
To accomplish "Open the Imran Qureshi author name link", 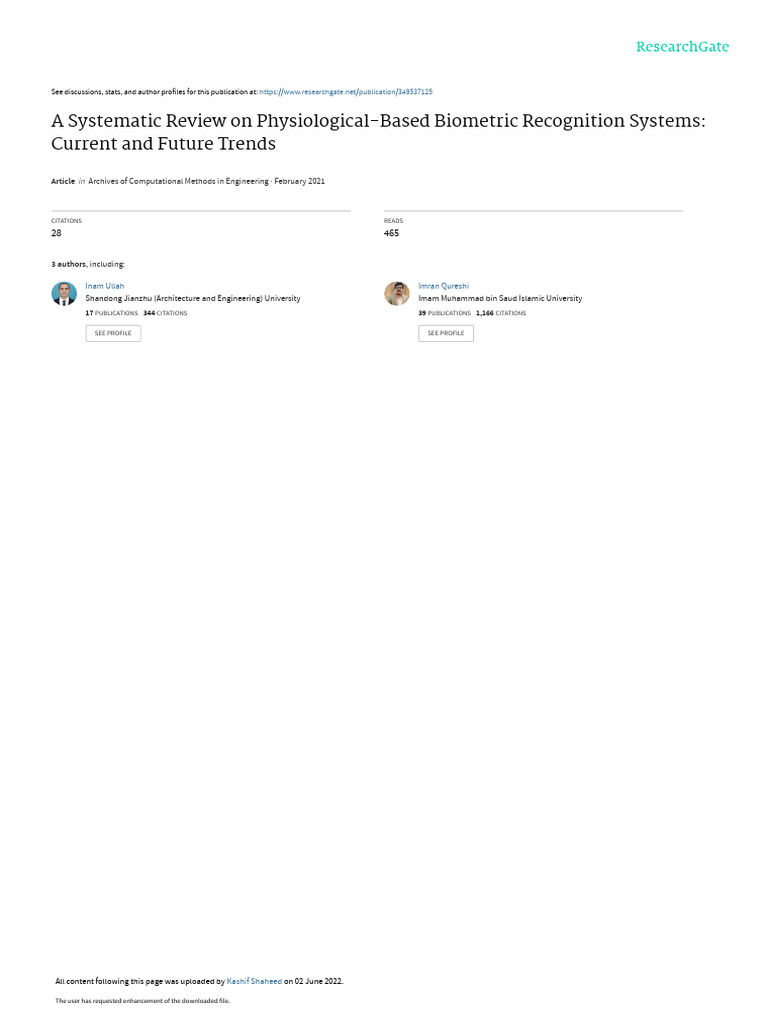I will point(443,286).
